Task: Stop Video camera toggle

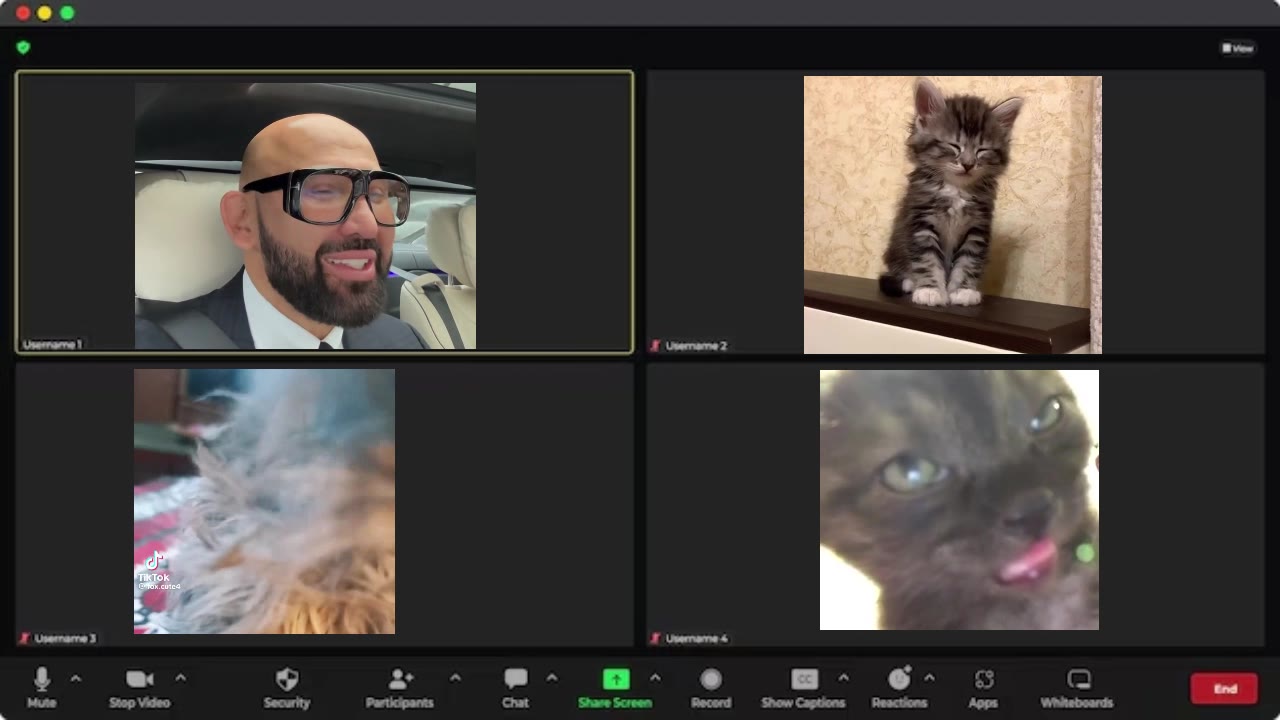Action: pos(139,688)
